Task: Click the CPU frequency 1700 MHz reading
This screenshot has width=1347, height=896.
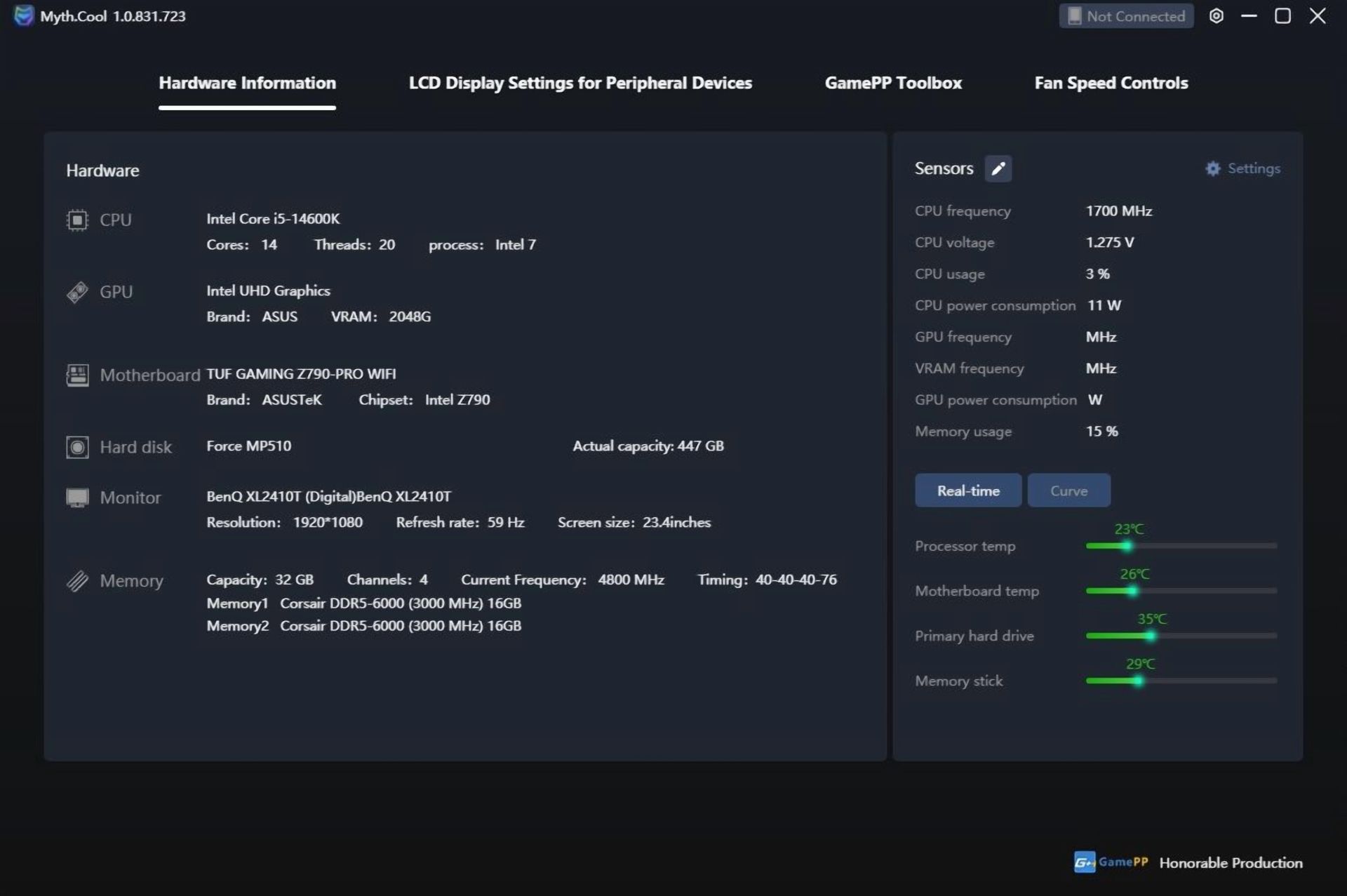Action: pos(1118,211)
